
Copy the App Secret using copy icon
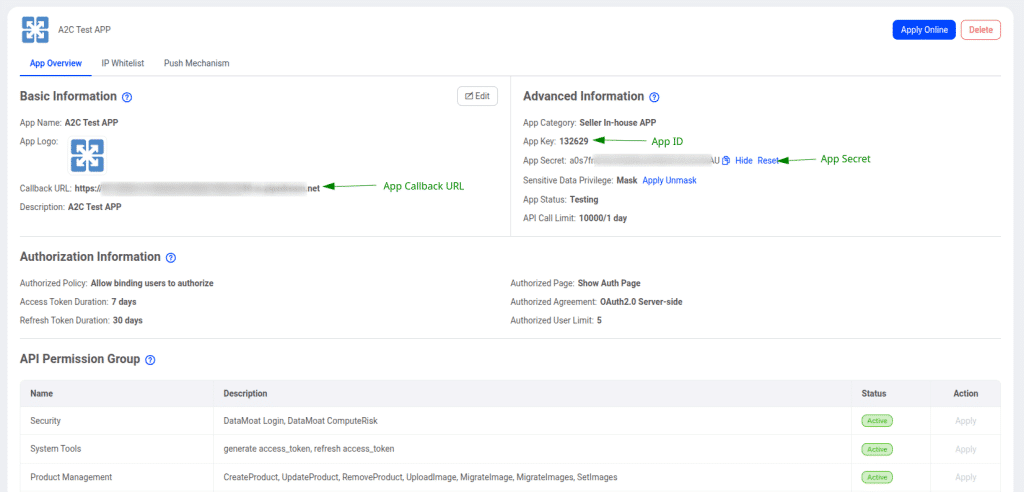tap(726, 160)
